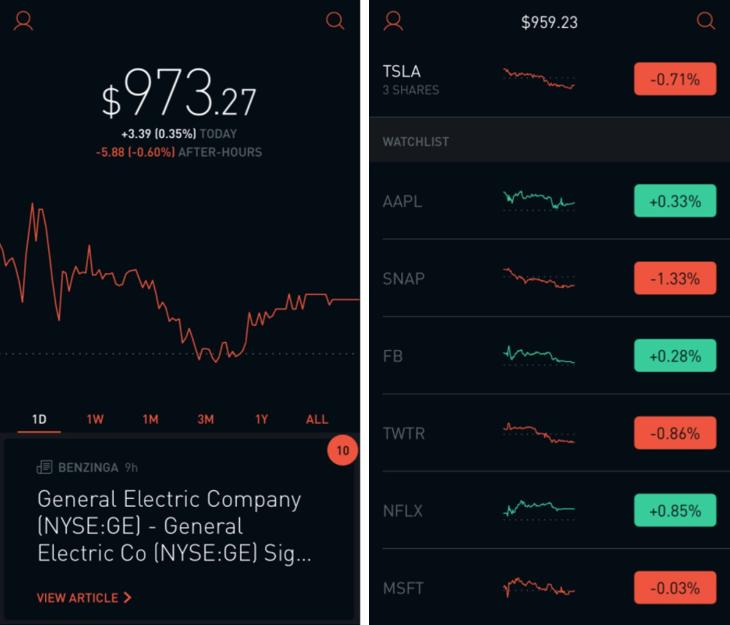Show the ALL time chart range
Viewport: 730px width, 625px height.
317,419
